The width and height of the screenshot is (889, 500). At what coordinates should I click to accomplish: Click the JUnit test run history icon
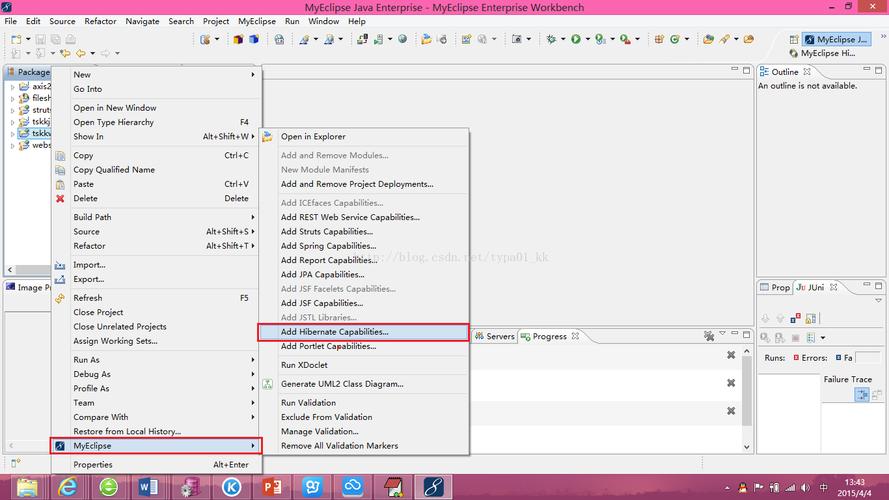tap(811, 338)
